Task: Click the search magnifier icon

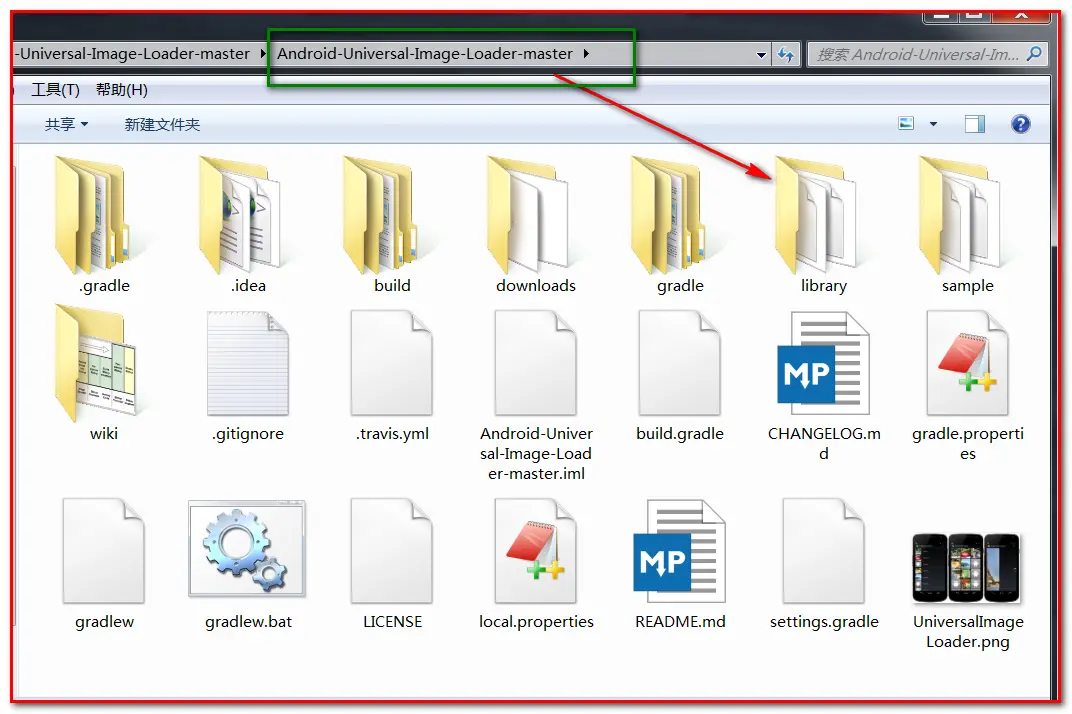Action: [1034, 53]
